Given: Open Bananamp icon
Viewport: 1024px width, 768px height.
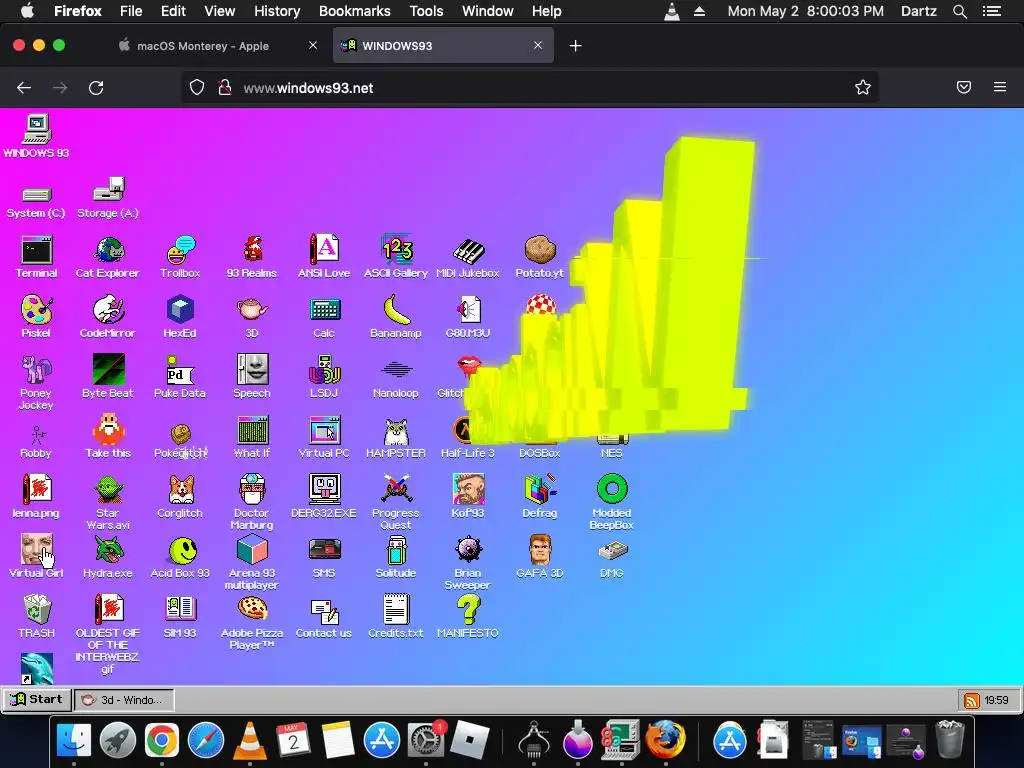Looking at the screenshot, I should click(x=396, y=317).
